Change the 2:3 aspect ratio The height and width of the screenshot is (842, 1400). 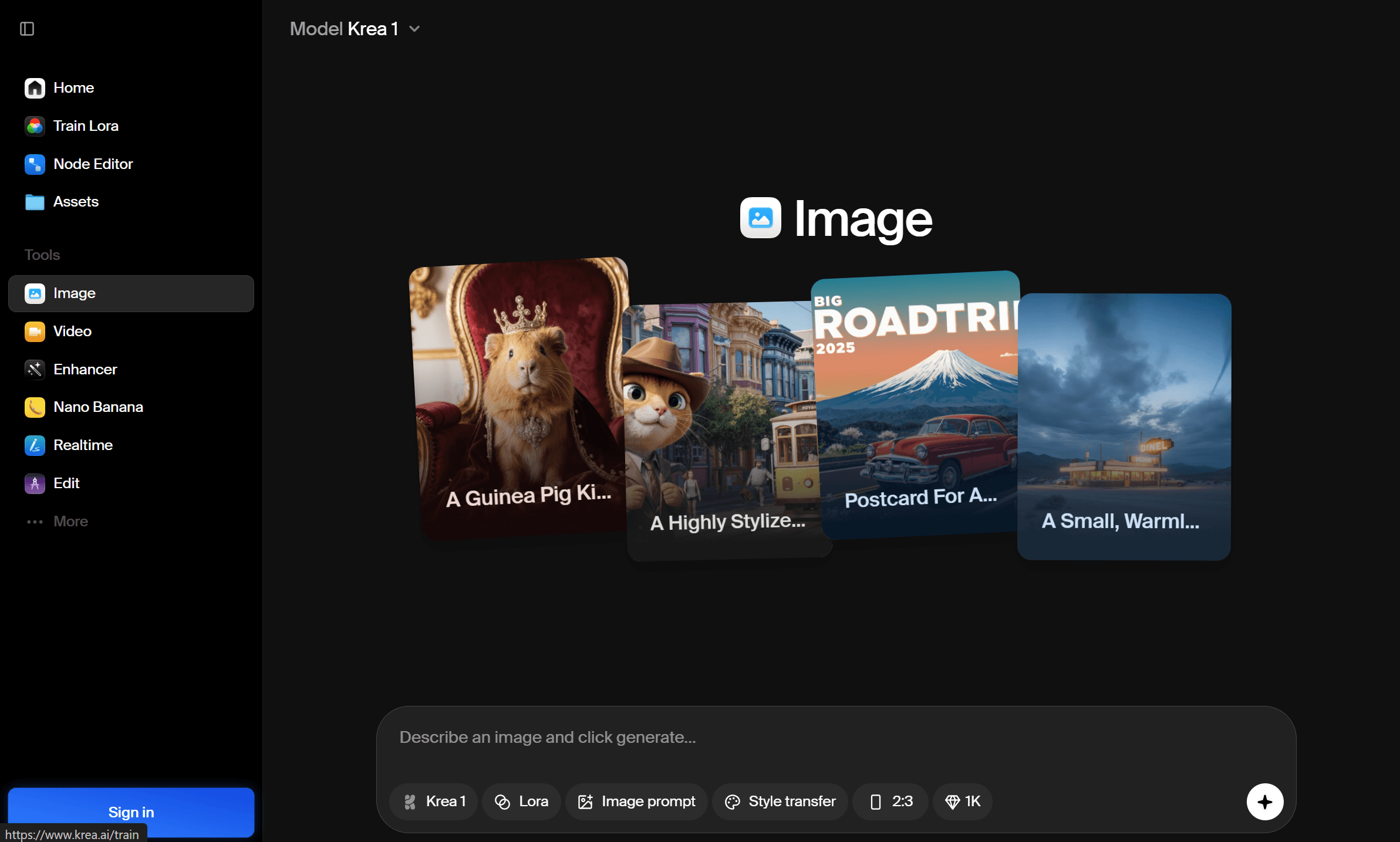pos(890,802)
